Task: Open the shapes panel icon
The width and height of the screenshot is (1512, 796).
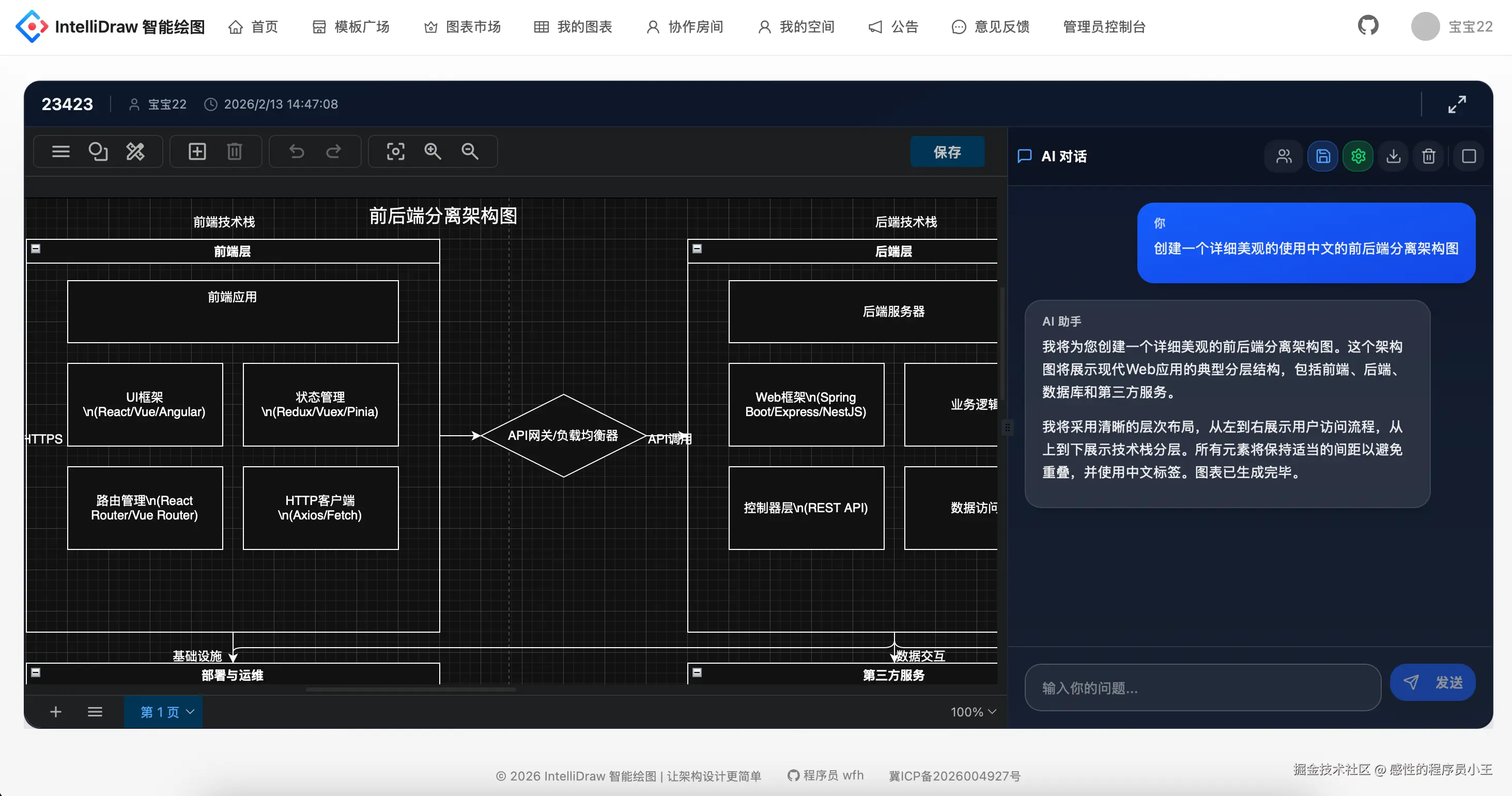Action: point(98,151)
